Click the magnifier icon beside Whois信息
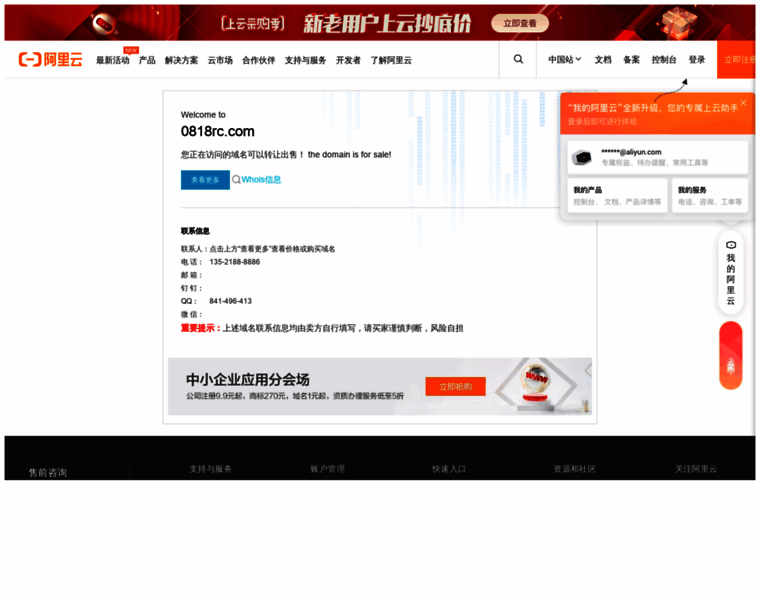 coord(236,179)
